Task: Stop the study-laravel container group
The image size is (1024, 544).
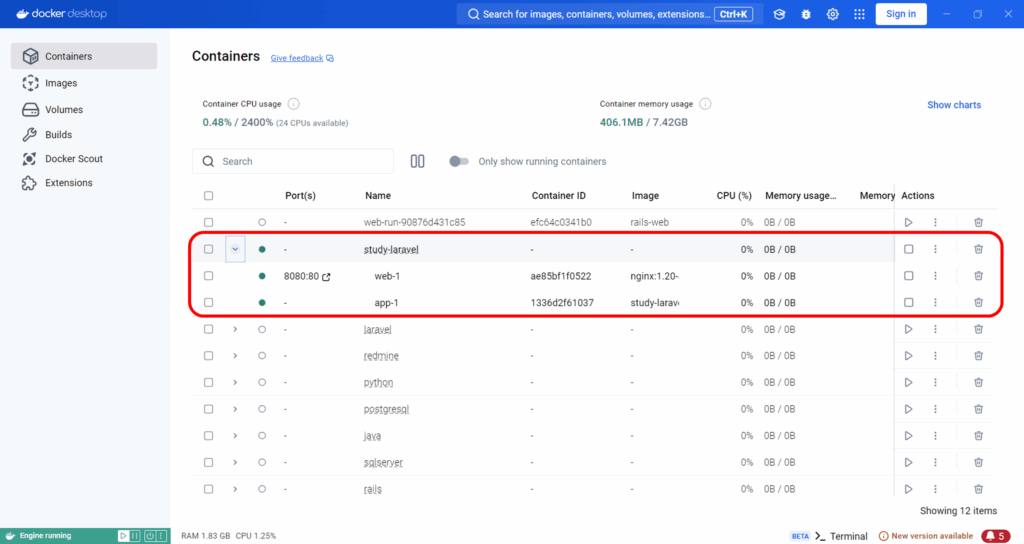Action: coord(908,249)
